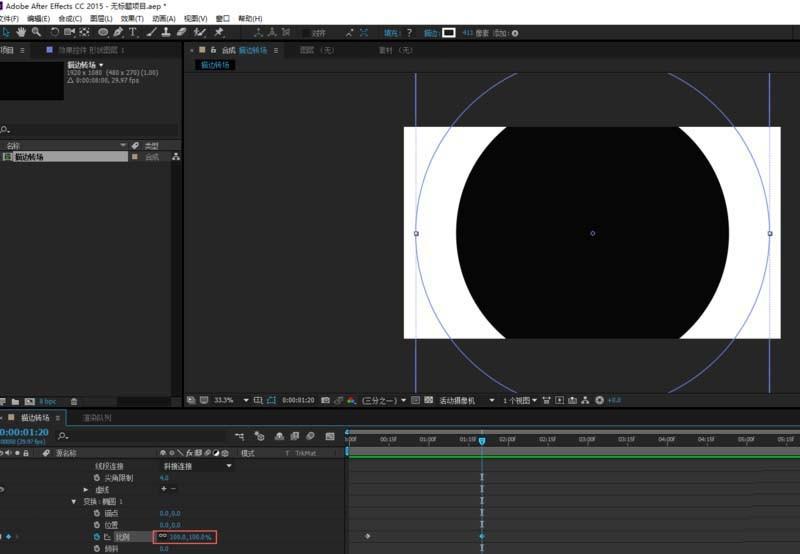Image resolution: width=800 pixels, height=554 pixels.
Task: Select the Zoom magnifier tool
Action: pyautogui.click(x=36, y=32)
